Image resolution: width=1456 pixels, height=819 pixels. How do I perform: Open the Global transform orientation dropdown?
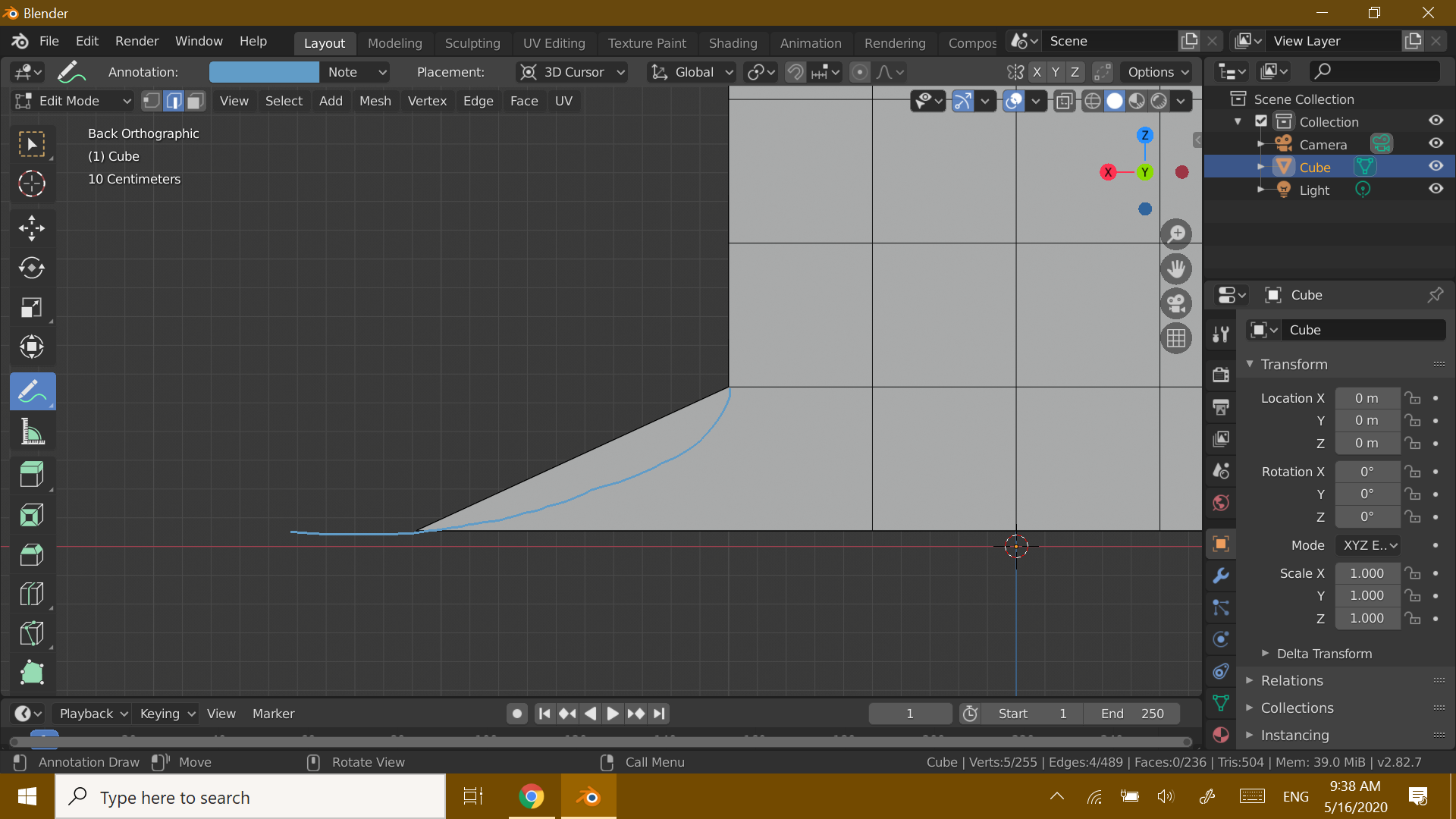(692, 72)
